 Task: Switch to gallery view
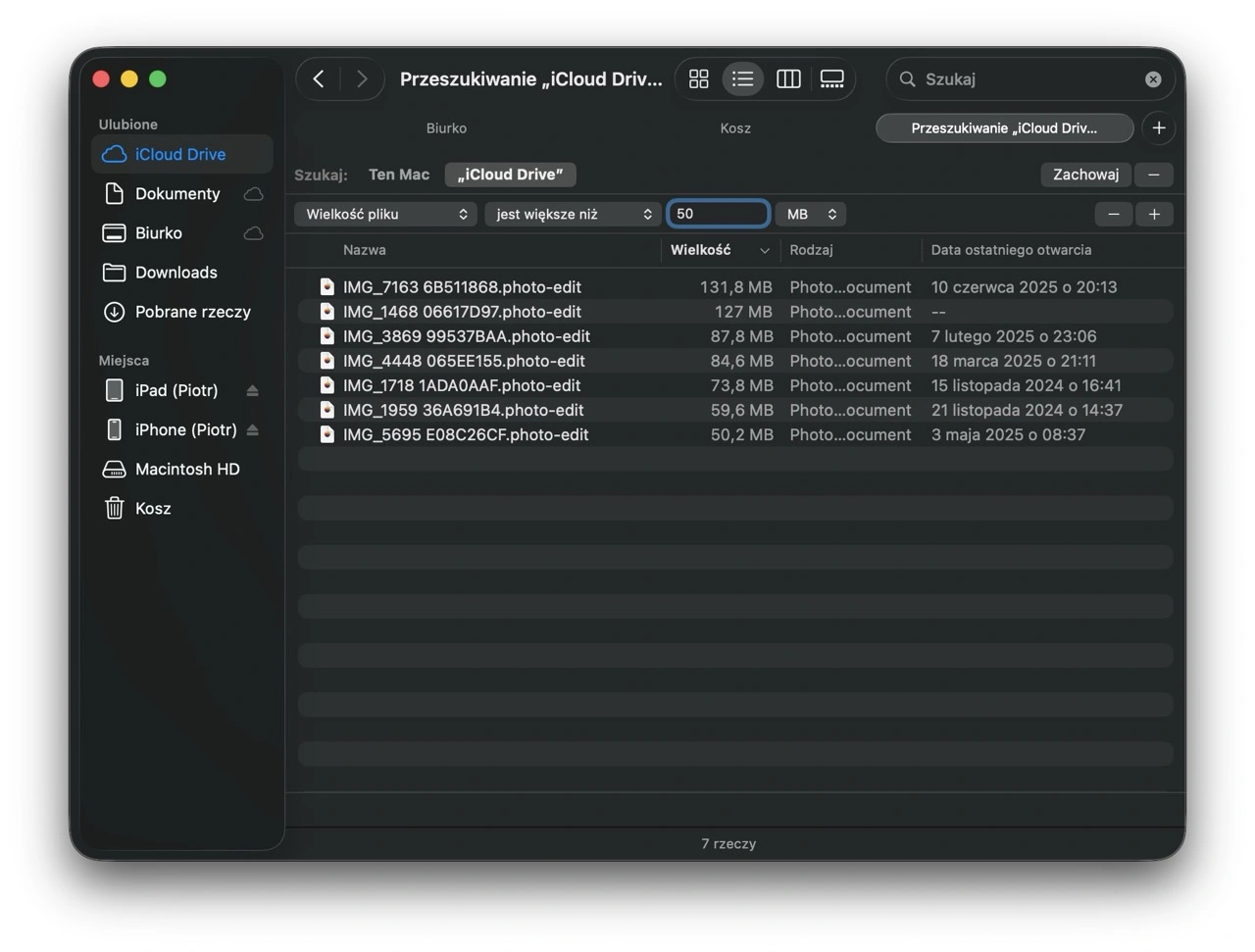[831, 79]
